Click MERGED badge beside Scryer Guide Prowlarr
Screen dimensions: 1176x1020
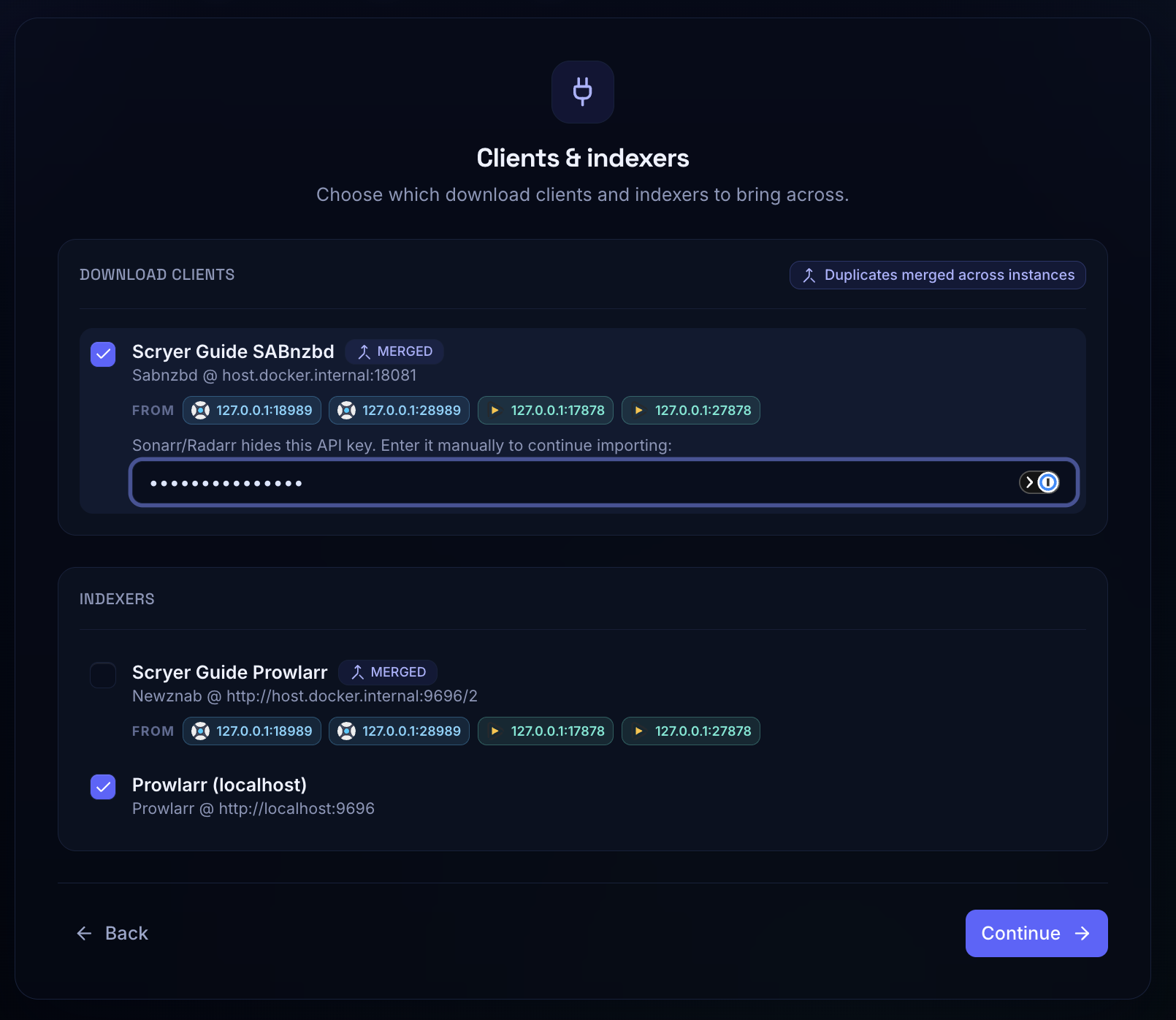388,672
